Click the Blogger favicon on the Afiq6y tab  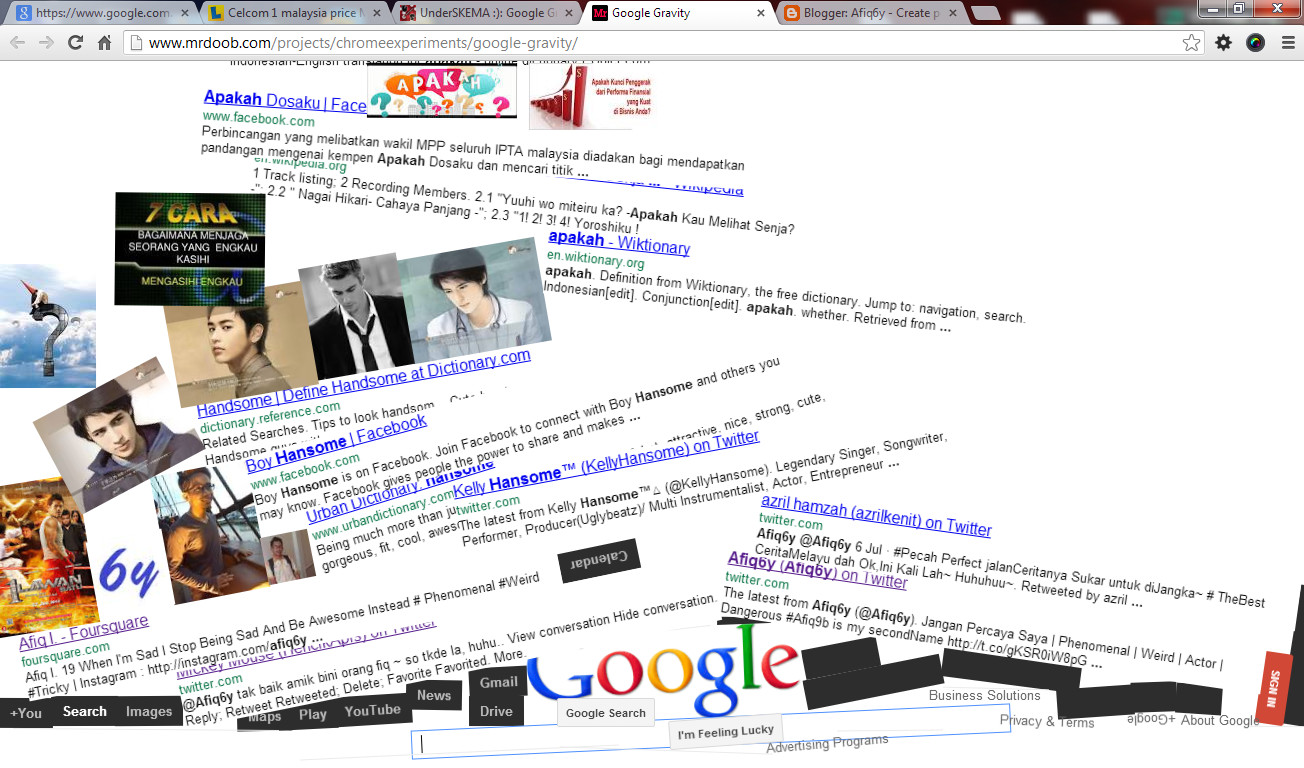click(792, 14)
